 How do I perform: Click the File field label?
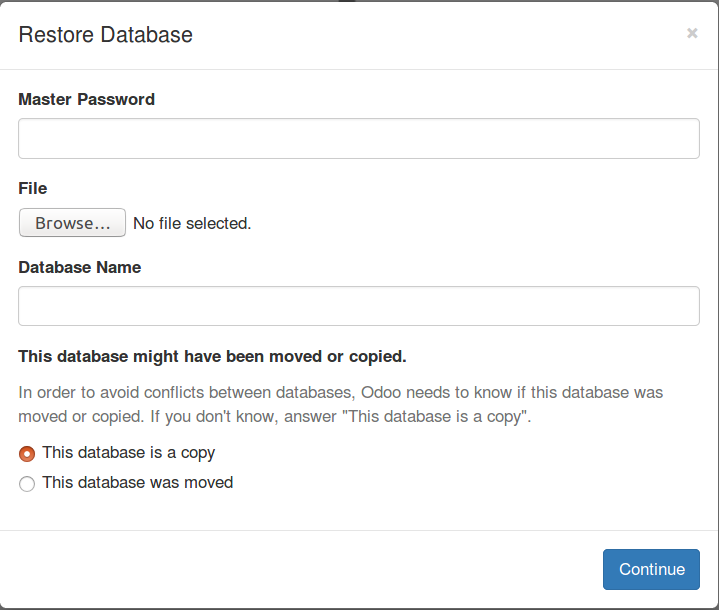point(33,188)
